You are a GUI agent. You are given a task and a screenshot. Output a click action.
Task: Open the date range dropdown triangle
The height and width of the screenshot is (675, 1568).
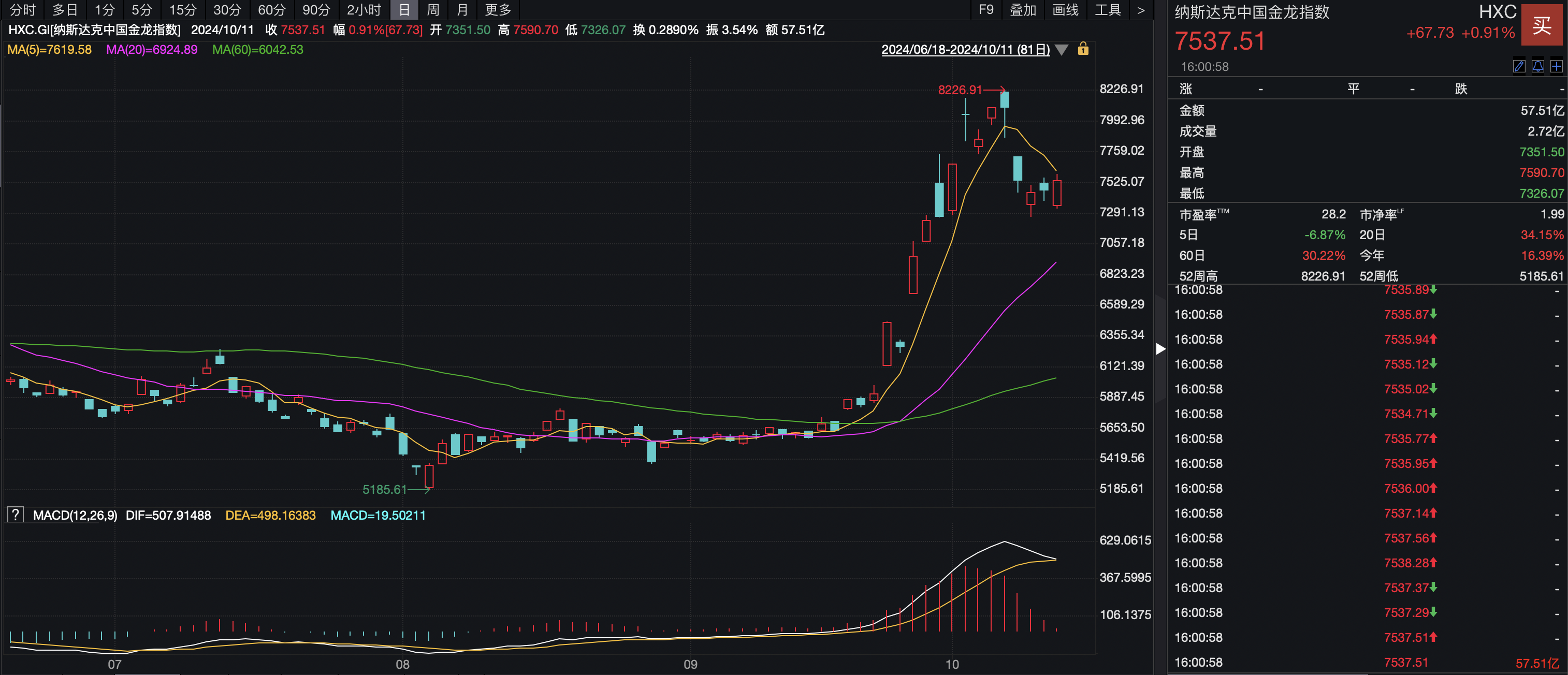1062,50
